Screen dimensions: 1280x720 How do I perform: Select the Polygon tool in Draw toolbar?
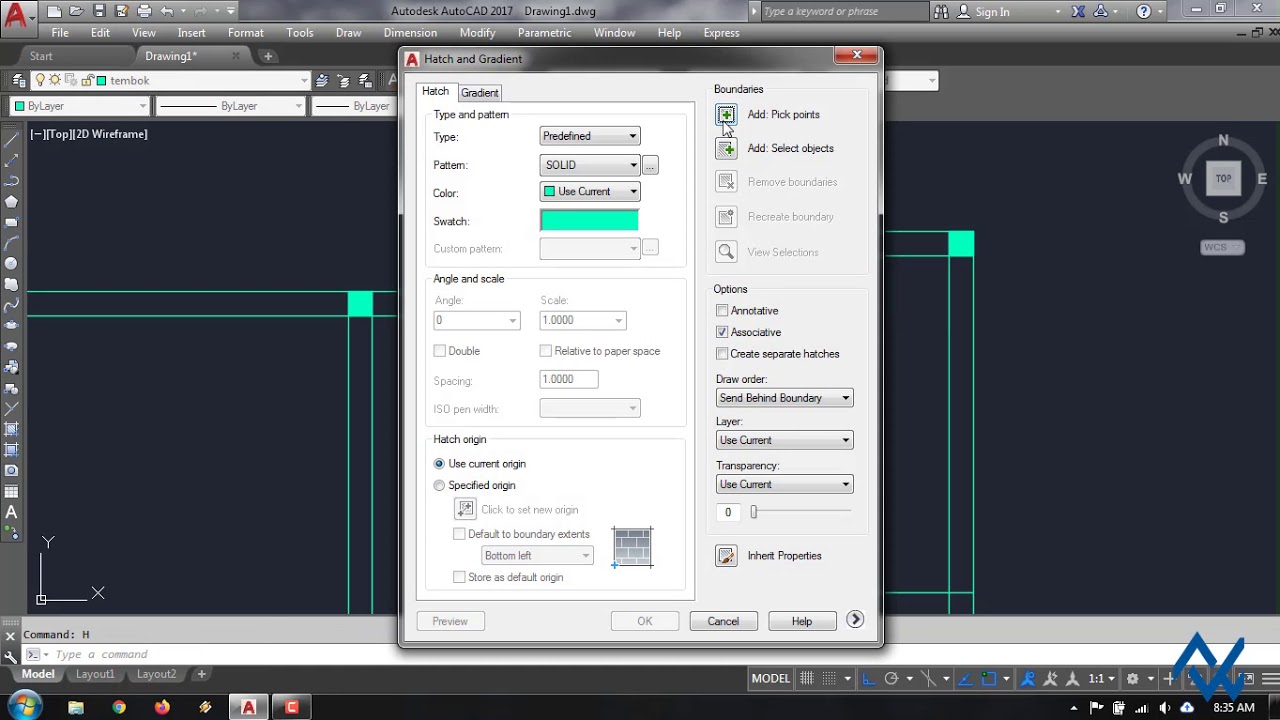[12, 201]
